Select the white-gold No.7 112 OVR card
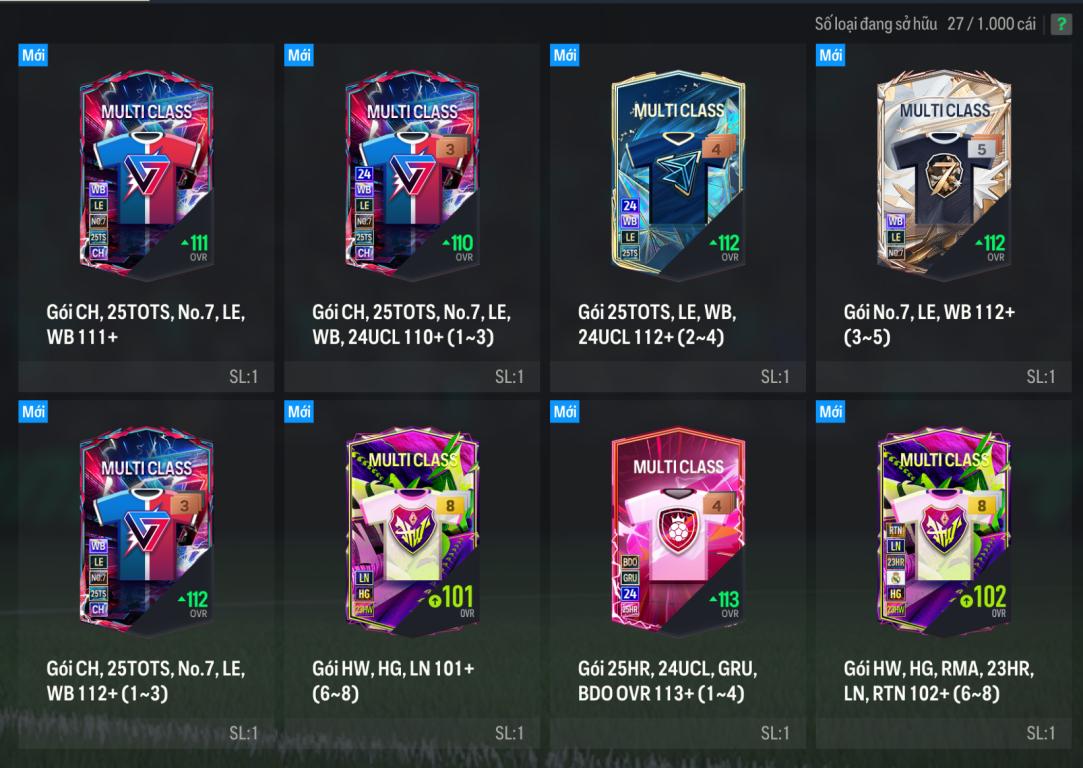The width and height of the screenshot is (1083, 768). tap(944, 175)
